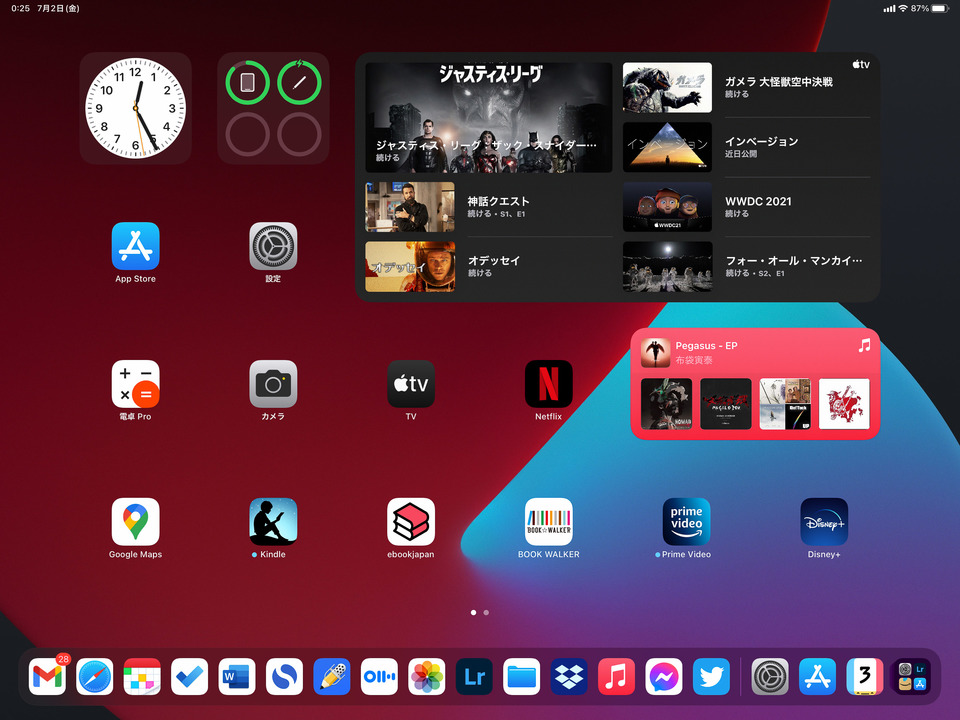Open BOOK WALKER
Viewport: 960px width, 720px height.
click(x=548, y=518)
